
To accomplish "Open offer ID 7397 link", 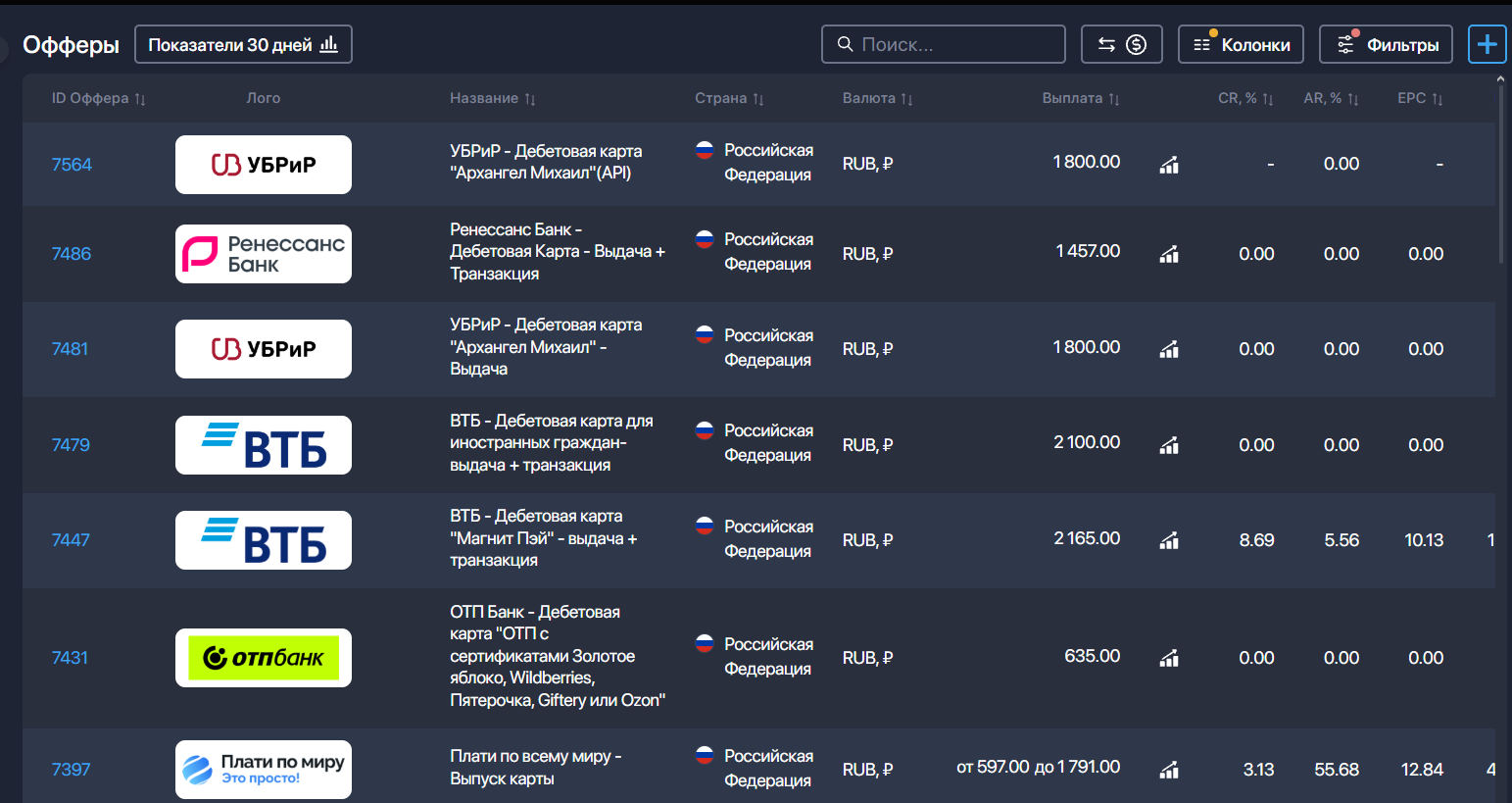I will pos(71,770).
